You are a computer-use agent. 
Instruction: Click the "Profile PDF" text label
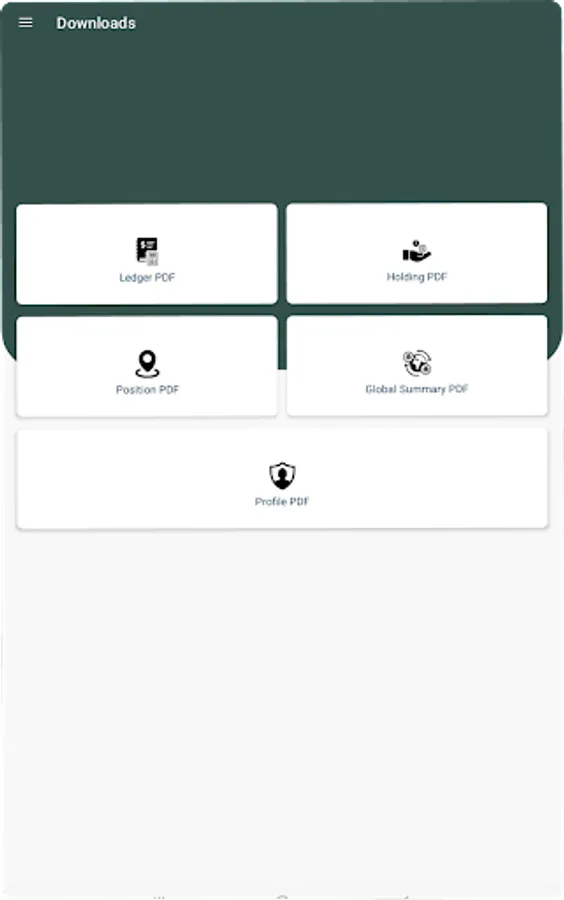coord(282,502)
